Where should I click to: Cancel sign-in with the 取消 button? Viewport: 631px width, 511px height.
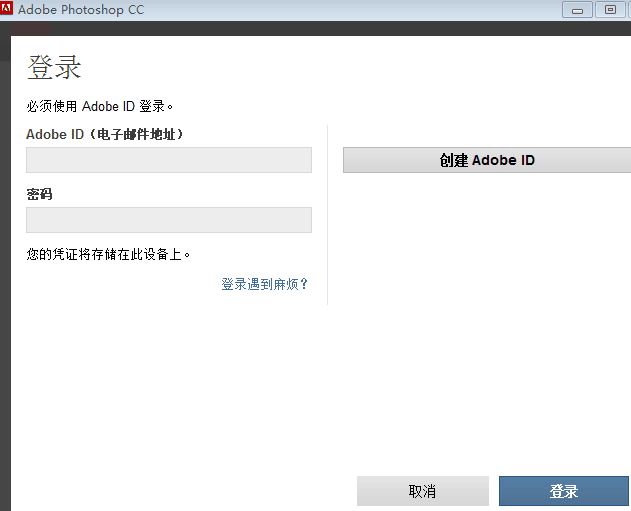point(423,491)
